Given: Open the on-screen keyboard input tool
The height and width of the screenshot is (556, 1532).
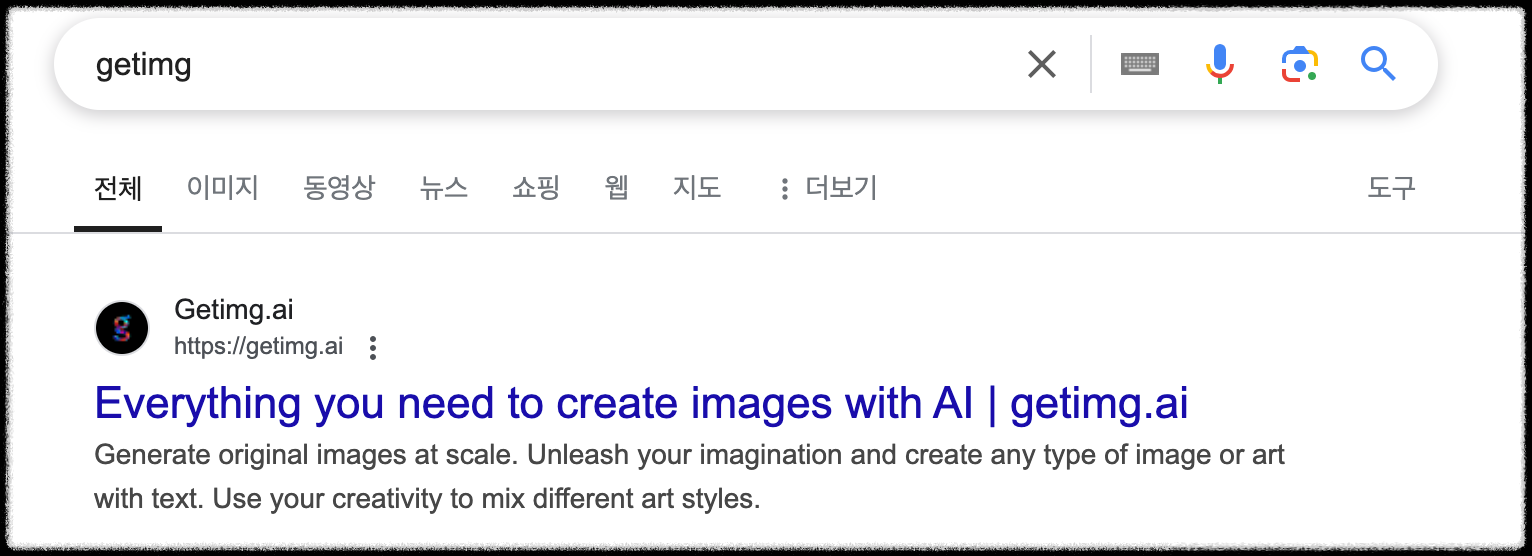Looking at the screenshot, I should click(1140, 65).
